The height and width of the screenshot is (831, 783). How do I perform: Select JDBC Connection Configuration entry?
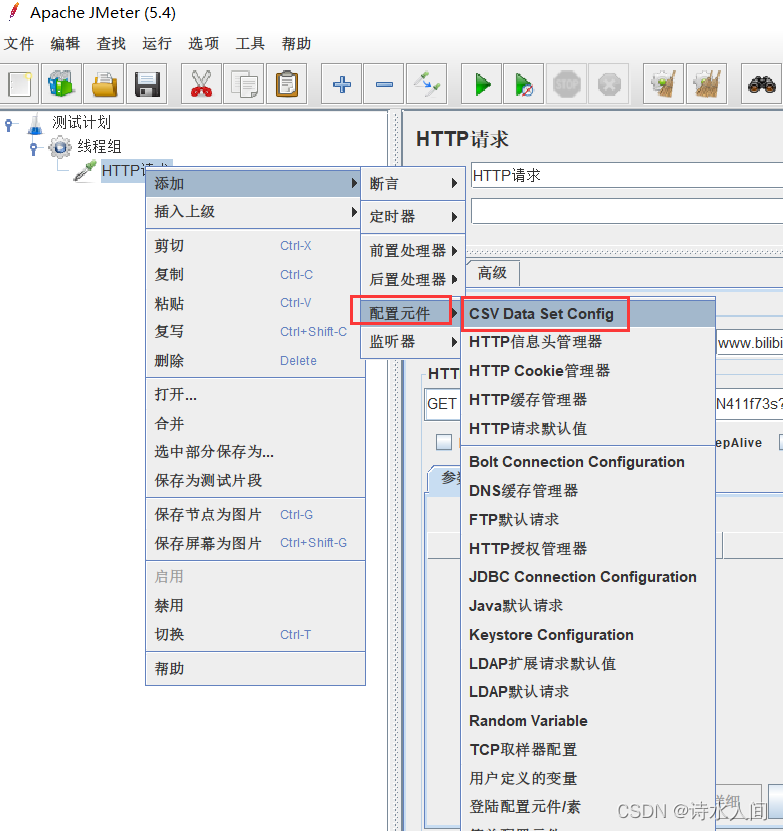click(588, 577)
